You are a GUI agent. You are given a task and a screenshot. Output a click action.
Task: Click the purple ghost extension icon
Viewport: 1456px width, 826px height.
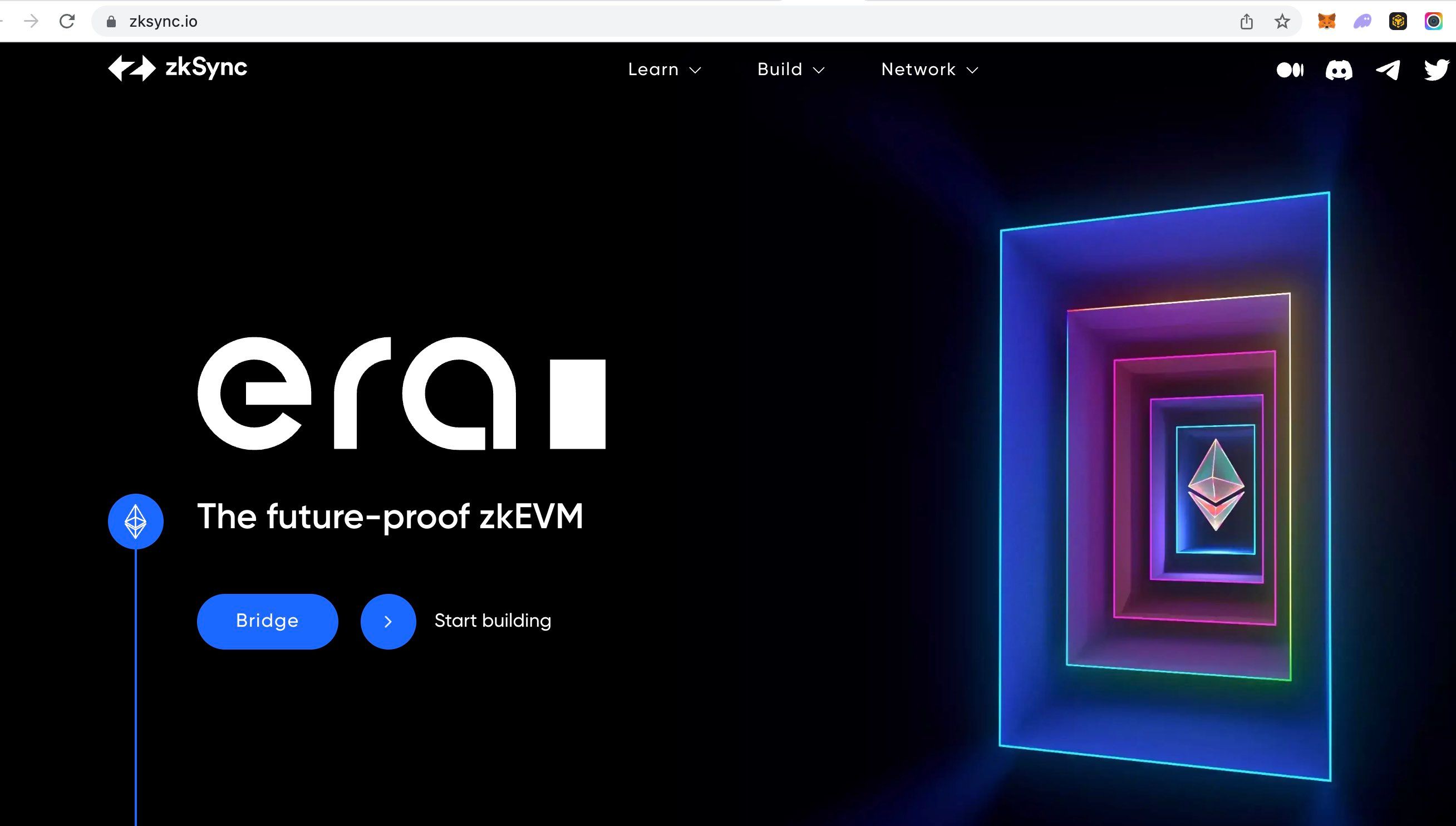(1362, 22)
